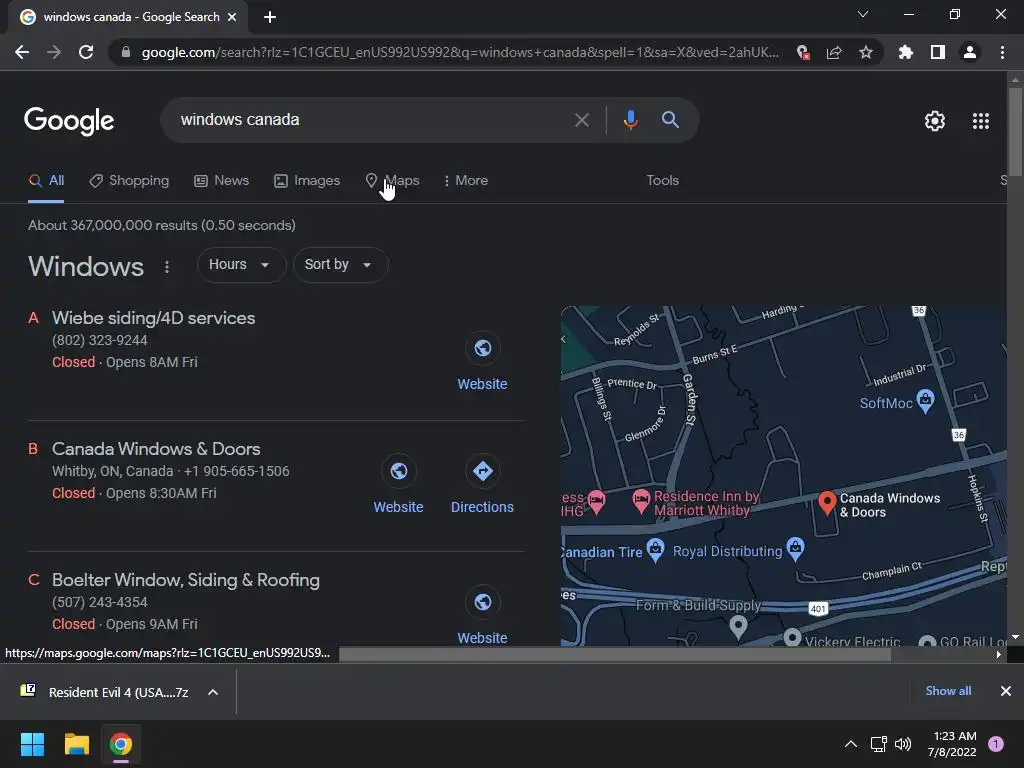Clear the search query text
The width and height of the screenshot is (1024, 768).
[x=582, y=120]
